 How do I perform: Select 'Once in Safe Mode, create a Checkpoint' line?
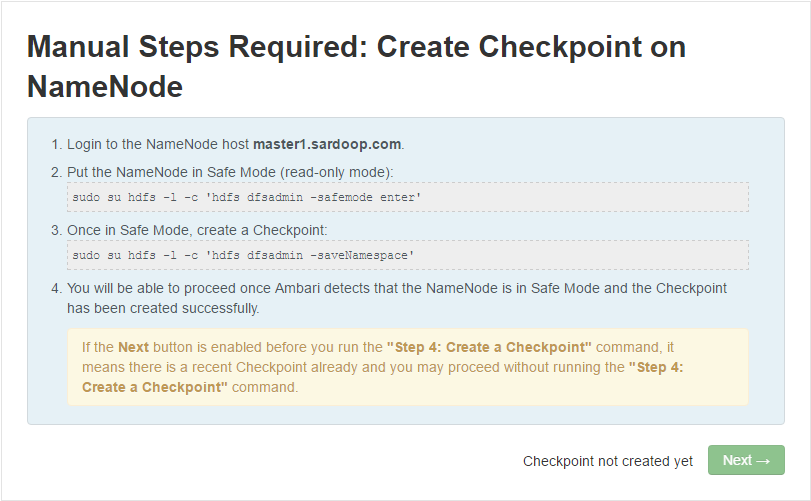click(197, 230)
